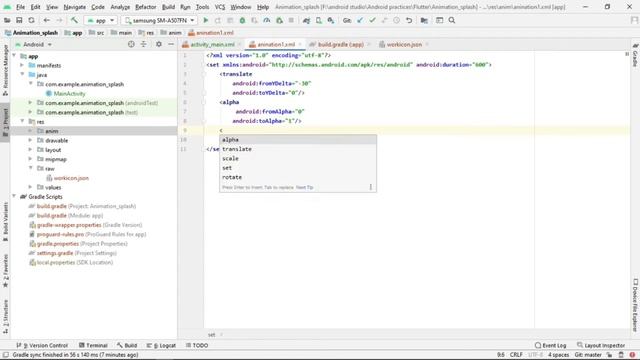
Task: Open the SDK Manager icon
Action: [331, 20]
